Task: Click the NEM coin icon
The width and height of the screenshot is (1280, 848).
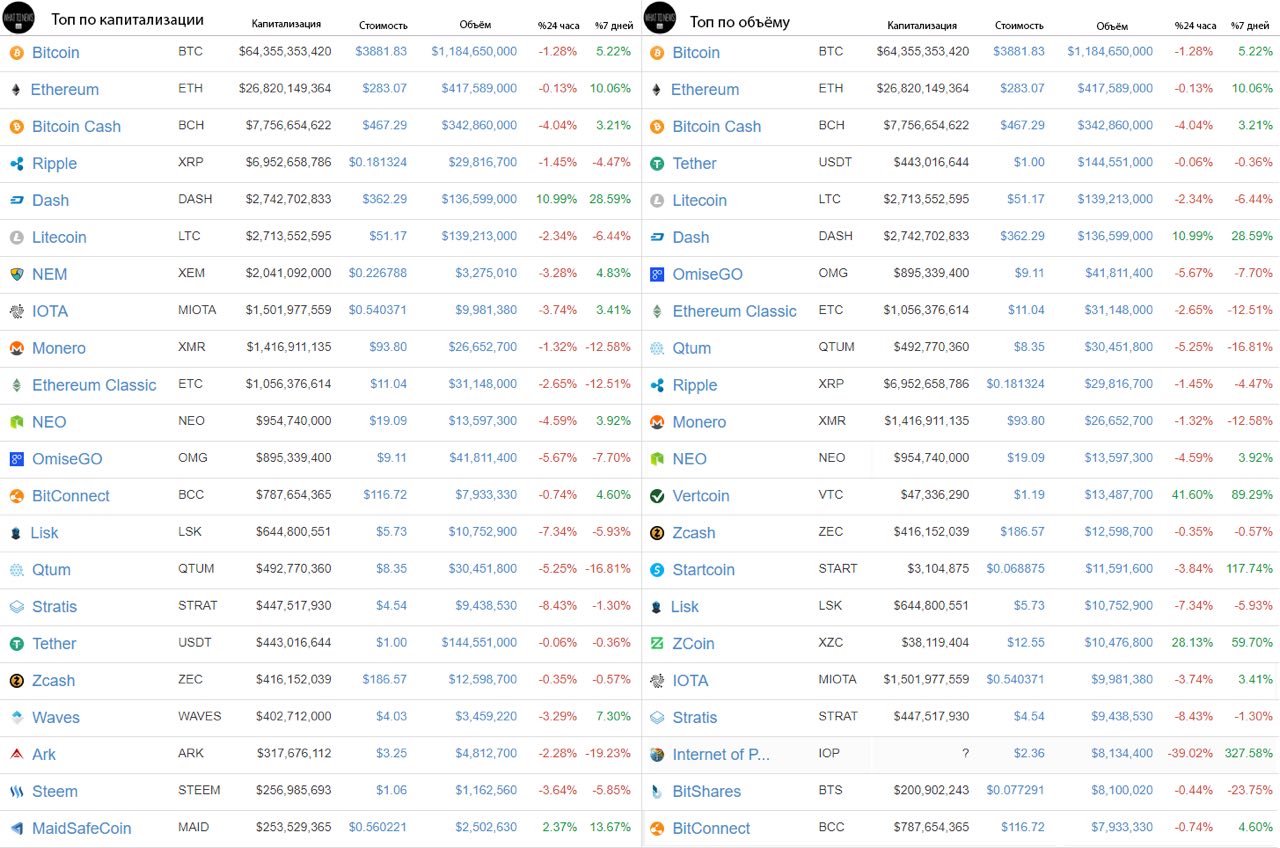Action: 16,274
